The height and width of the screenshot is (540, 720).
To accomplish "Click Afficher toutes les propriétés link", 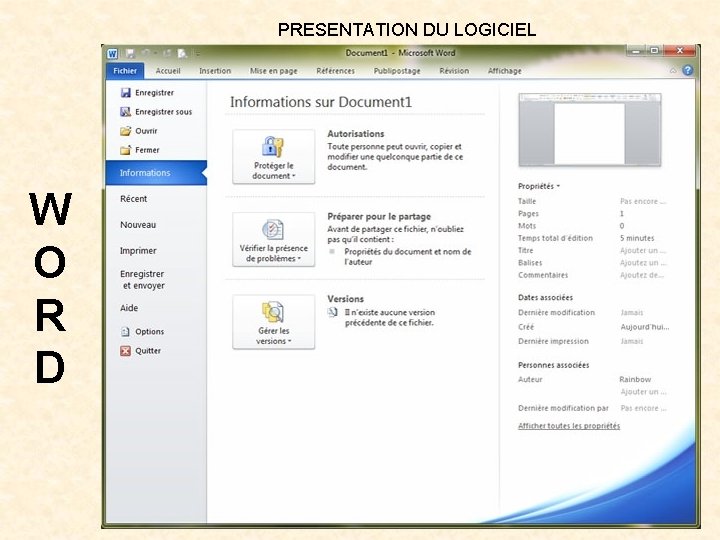I will coord(569,426).
